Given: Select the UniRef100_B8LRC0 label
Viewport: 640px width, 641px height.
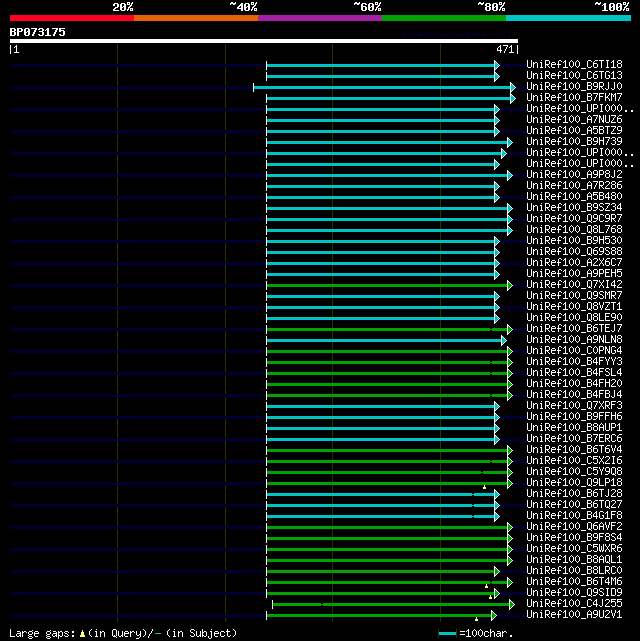Looking at the screenshot, I should tap(574, 571).
